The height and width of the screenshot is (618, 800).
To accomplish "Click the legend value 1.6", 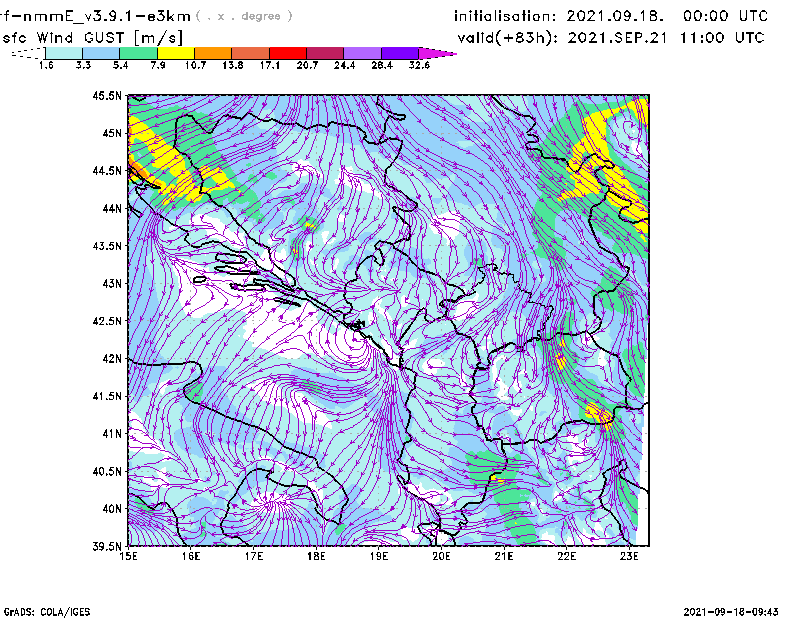I will pos(46,65).
